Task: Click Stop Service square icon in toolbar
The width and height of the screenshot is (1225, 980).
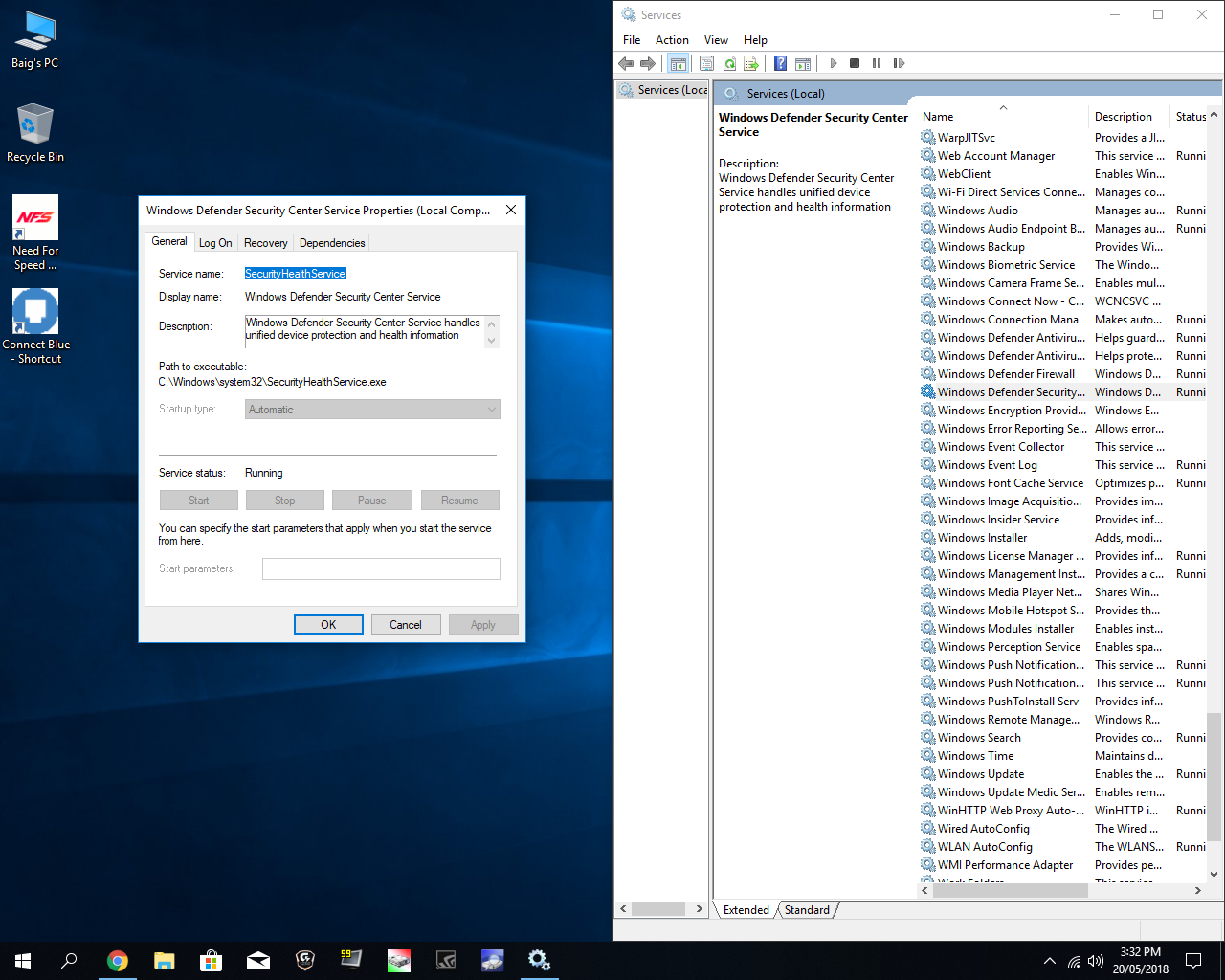Action: pyautogui.click(x=855, y=63)
